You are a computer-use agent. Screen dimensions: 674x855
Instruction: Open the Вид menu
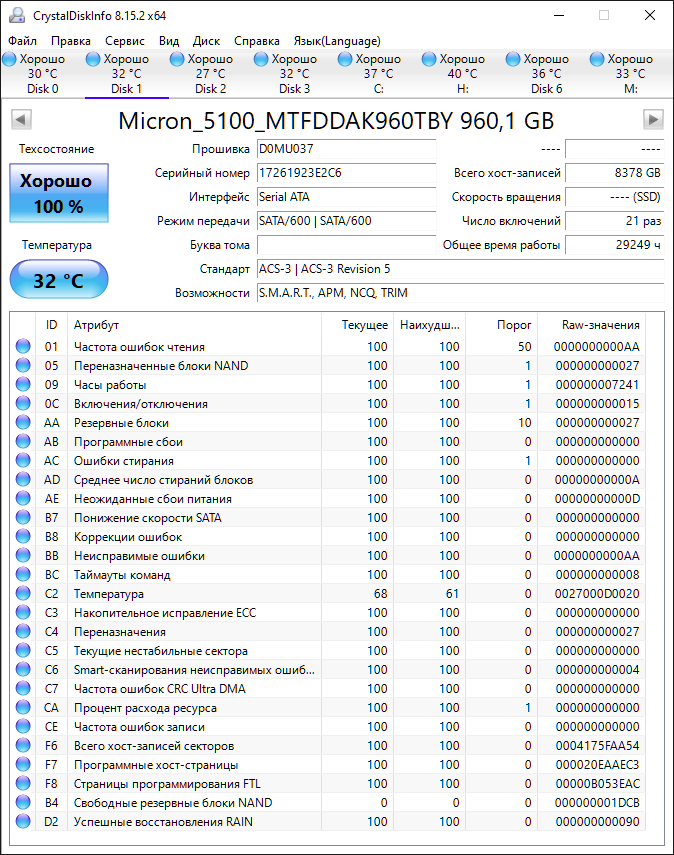coord(169,41)
